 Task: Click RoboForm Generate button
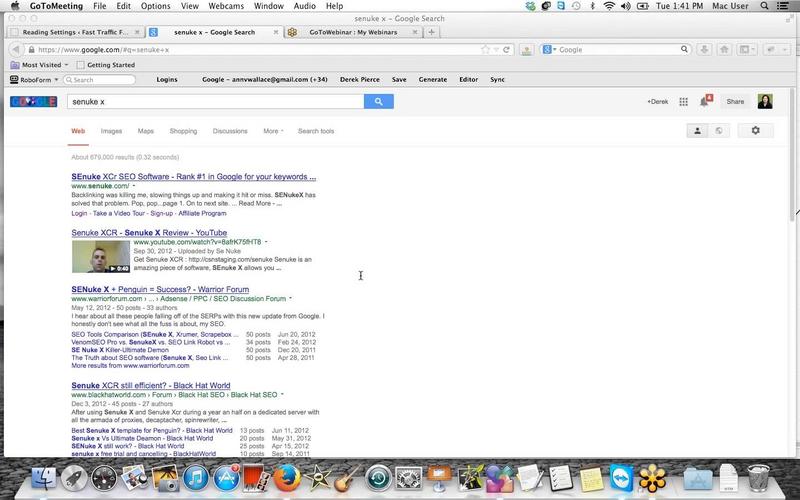433,80
